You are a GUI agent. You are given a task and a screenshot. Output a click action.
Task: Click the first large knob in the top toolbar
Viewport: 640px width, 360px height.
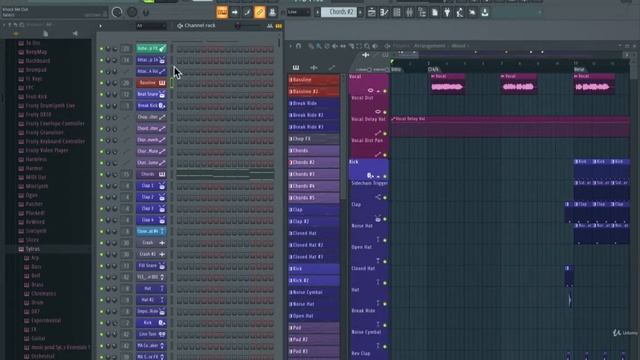[x=117, y=12]
